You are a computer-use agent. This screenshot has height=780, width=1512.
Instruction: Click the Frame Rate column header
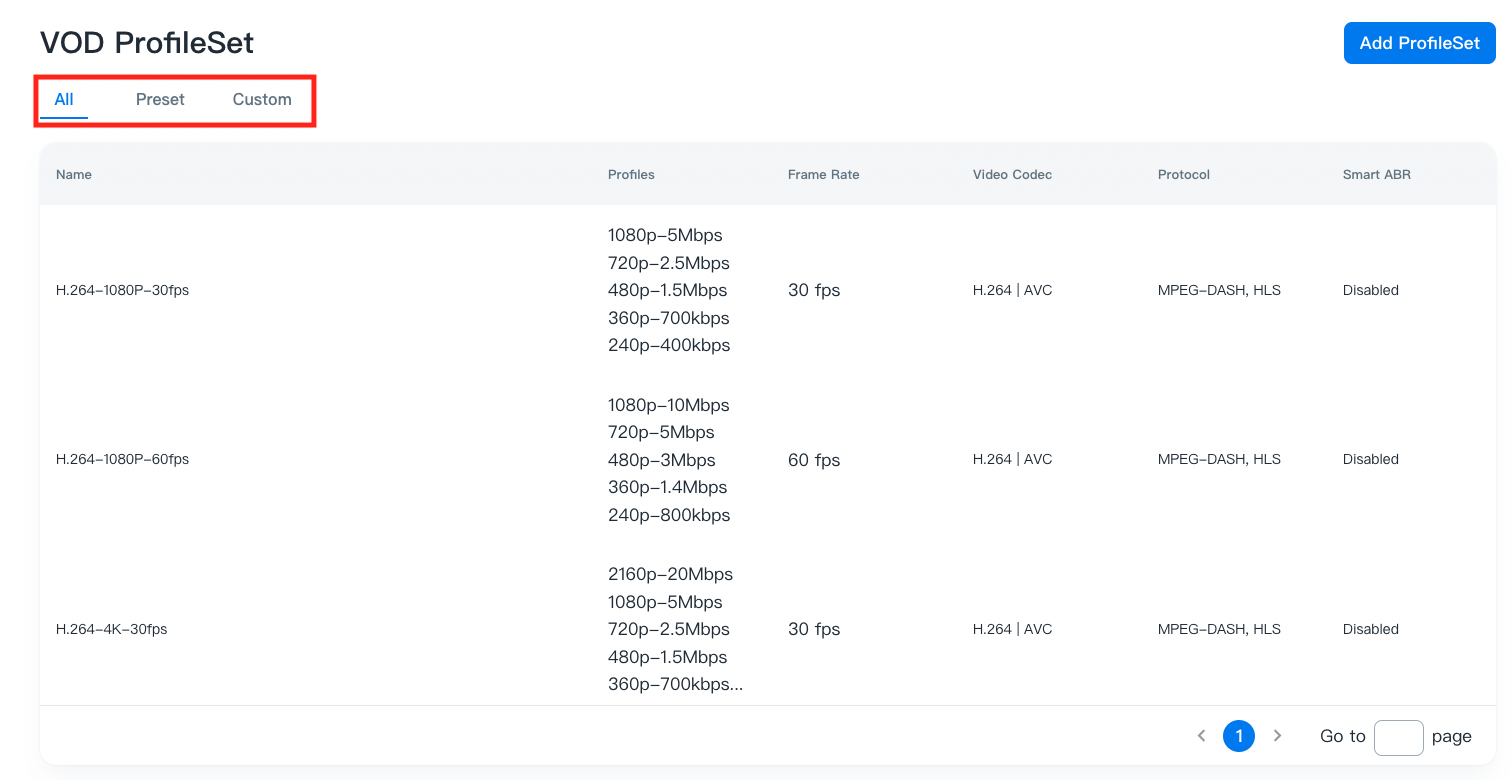(x=823, y=175)
